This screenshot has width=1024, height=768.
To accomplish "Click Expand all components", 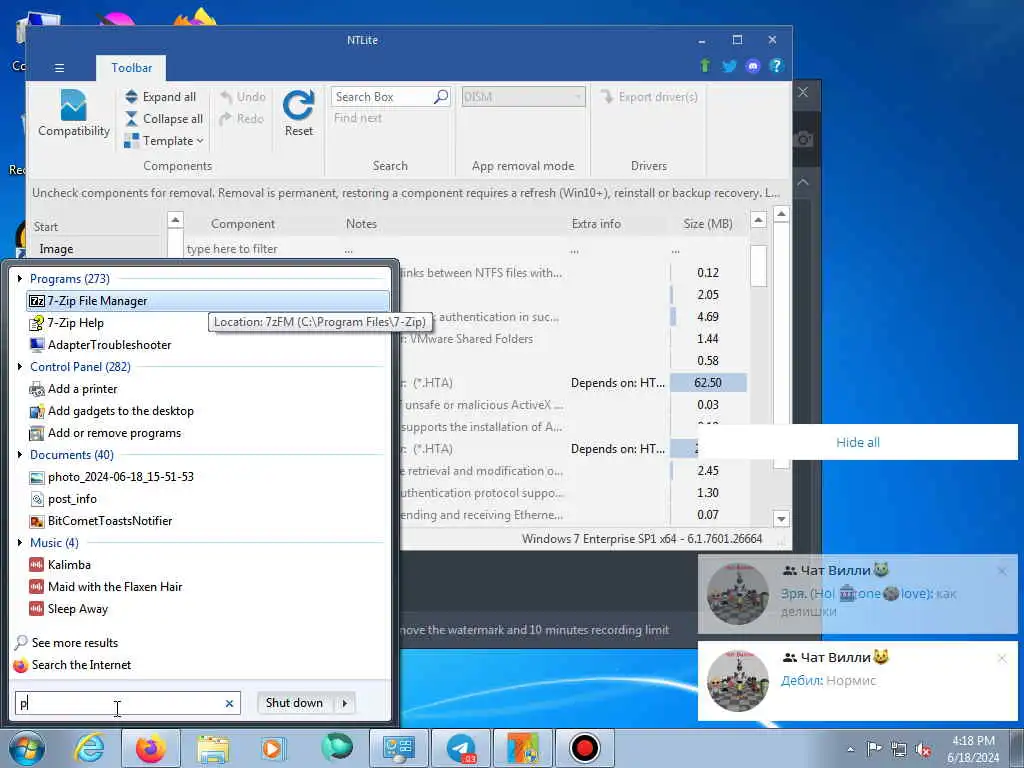I will (161, 97).
